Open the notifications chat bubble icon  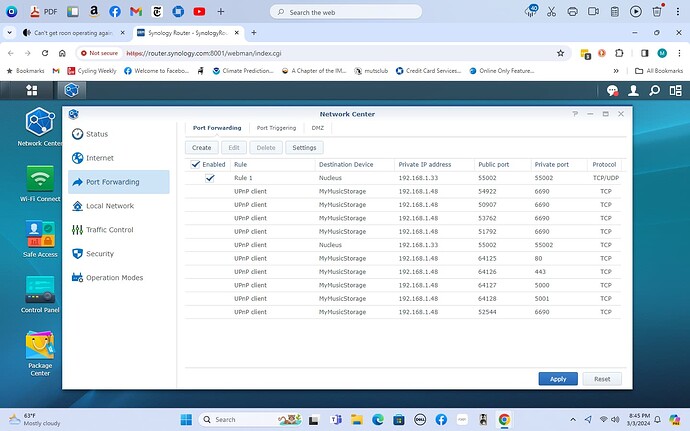(612, 91)
